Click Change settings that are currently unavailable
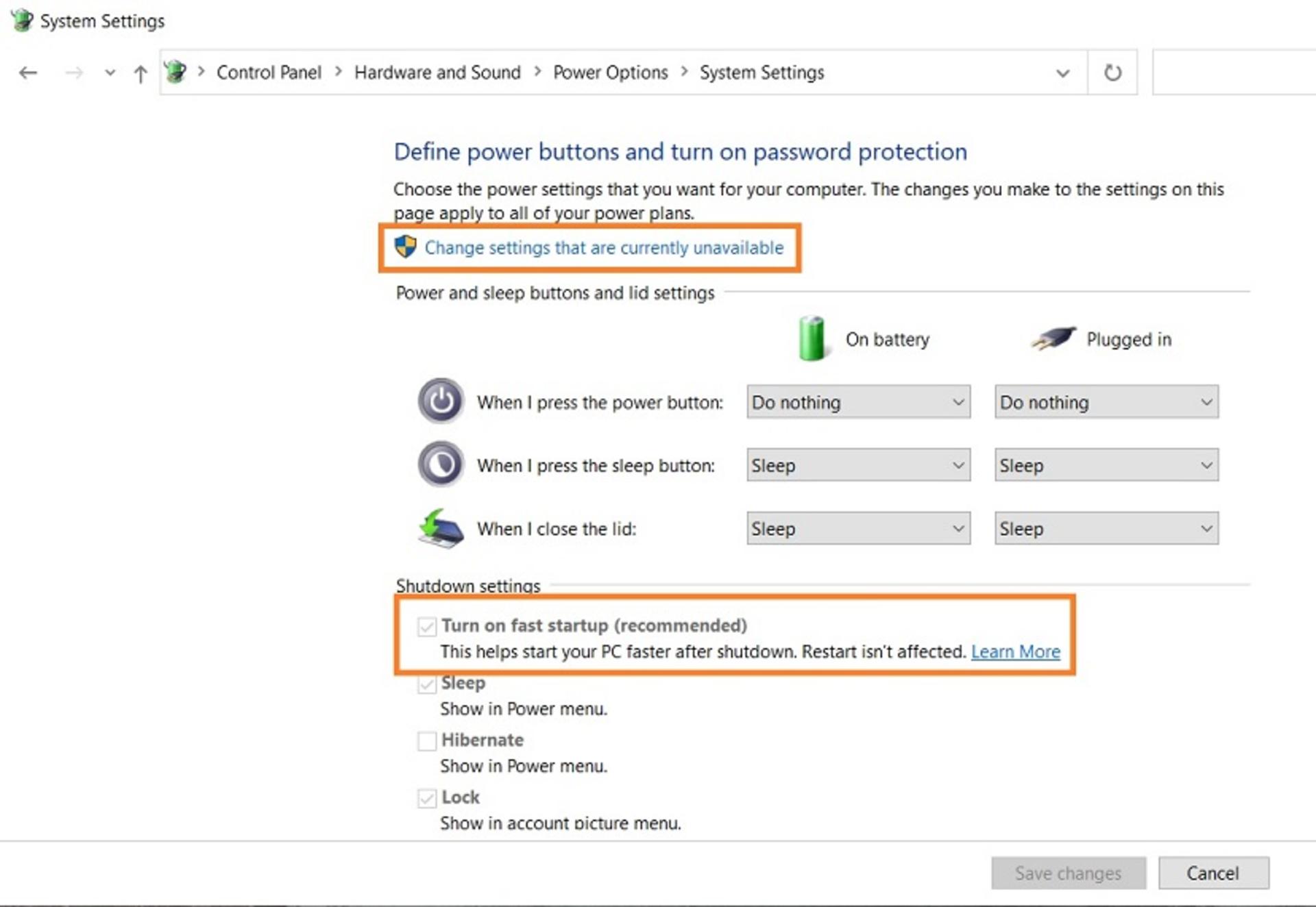This screenshot has height=907, width=1316. point(604,247)
